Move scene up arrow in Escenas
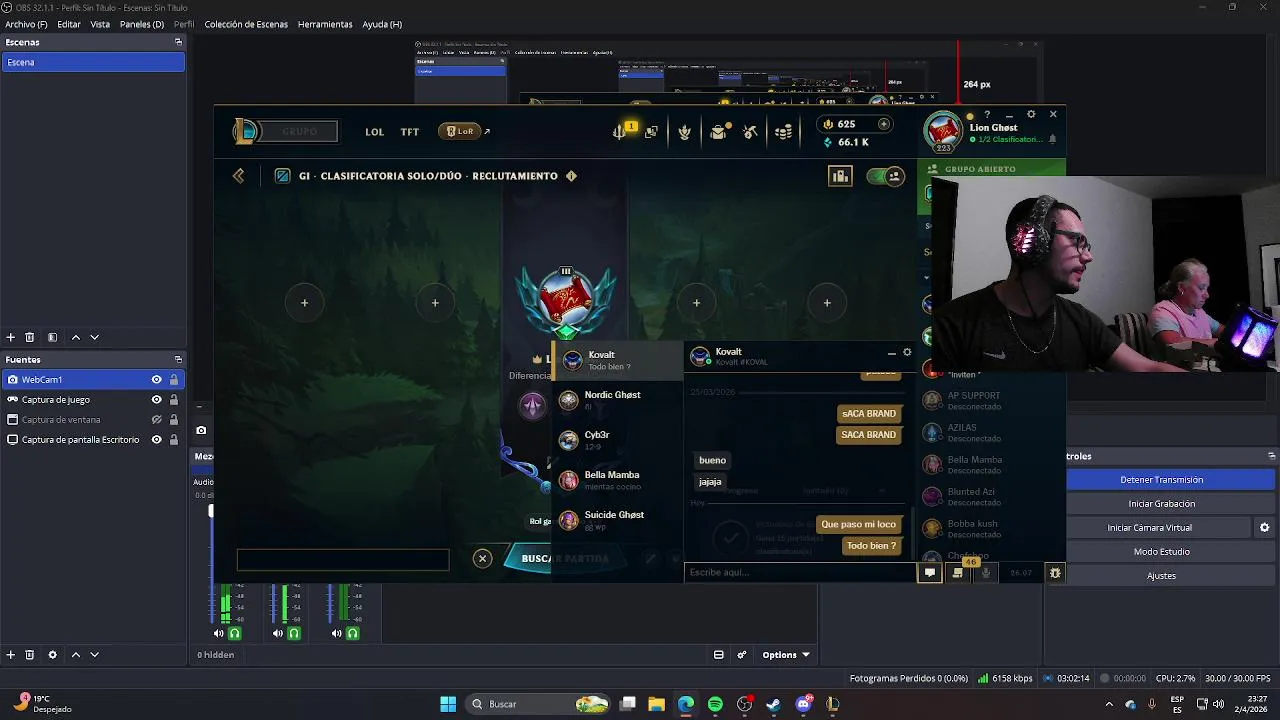The width and height of the screenshot is (1280, 720). [75, 337]
